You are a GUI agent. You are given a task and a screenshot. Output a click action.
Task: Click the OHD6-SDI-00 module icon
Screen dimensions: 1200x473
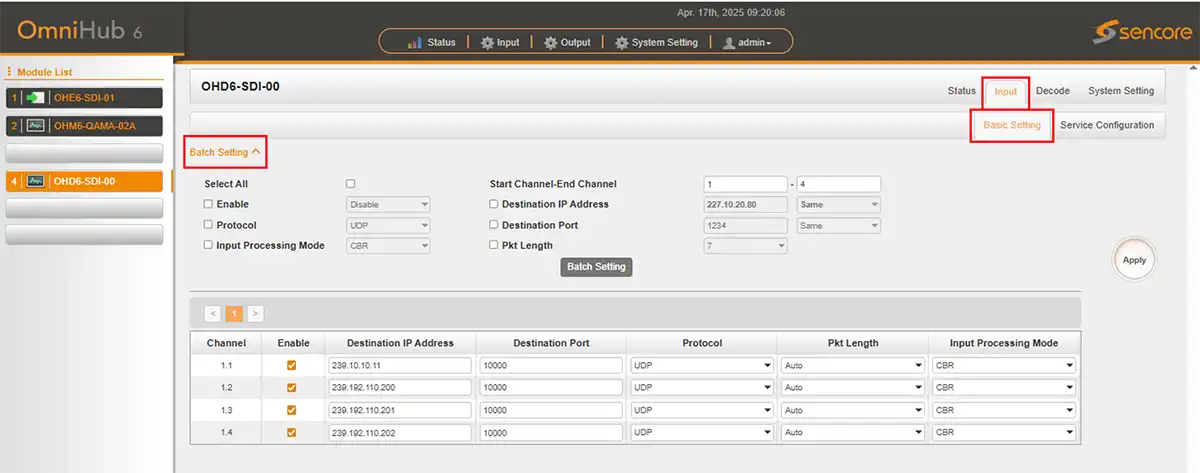(x=36, y=181)
